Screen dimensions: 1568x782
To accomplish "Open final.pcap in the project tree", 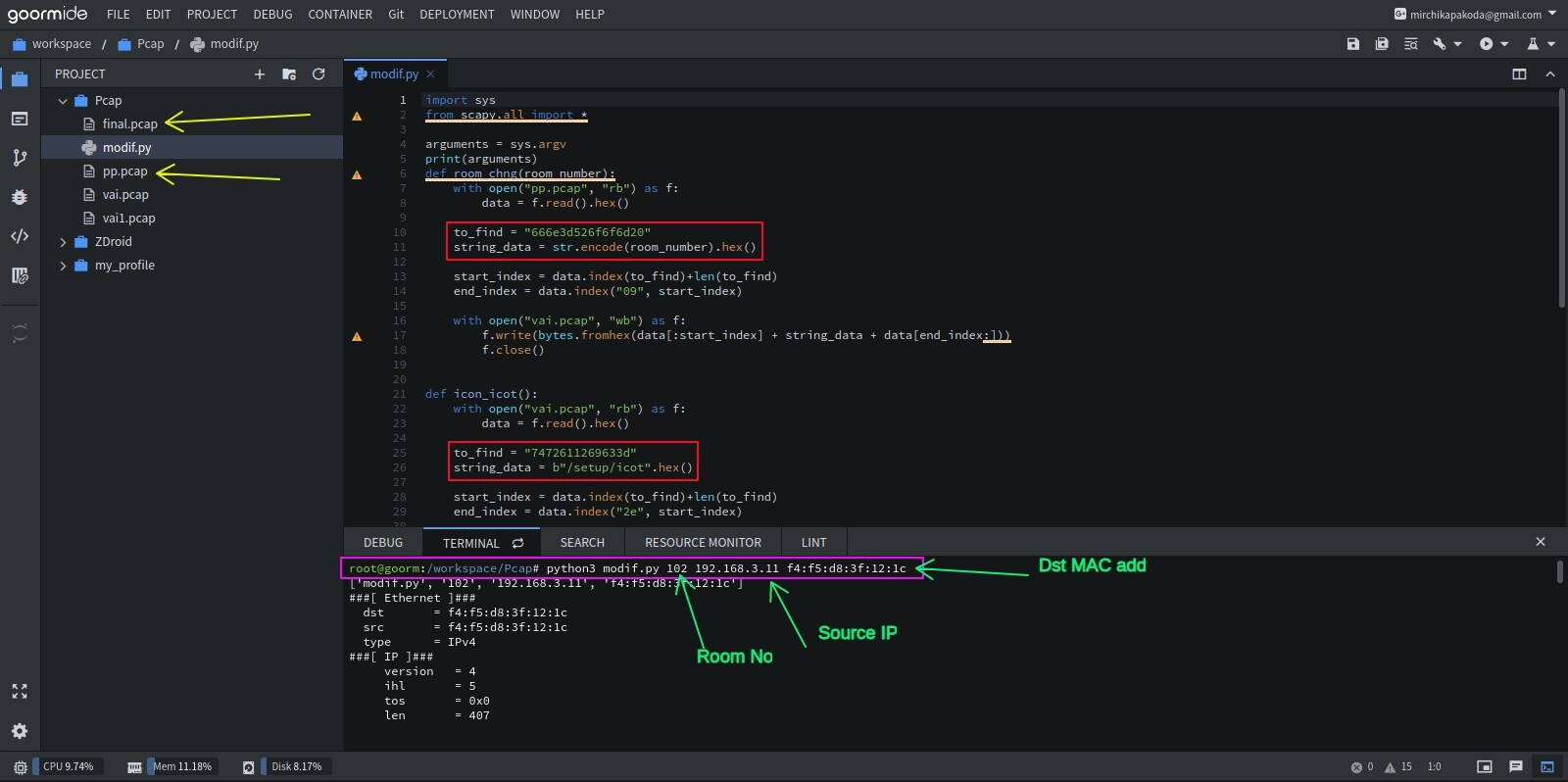I will [129, 124].
